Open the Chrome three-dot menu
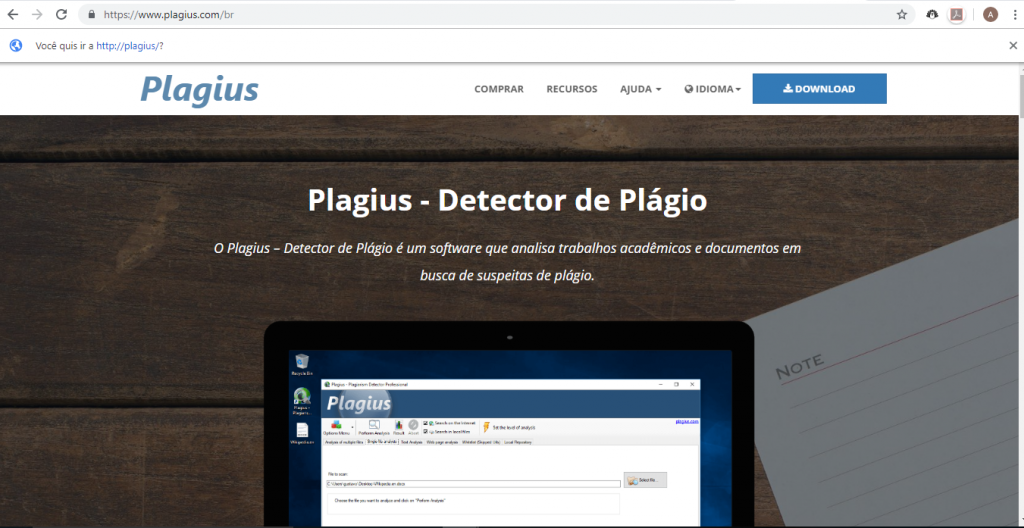The height and width of the screenshot is (528, 1024). coord(1014,14)
